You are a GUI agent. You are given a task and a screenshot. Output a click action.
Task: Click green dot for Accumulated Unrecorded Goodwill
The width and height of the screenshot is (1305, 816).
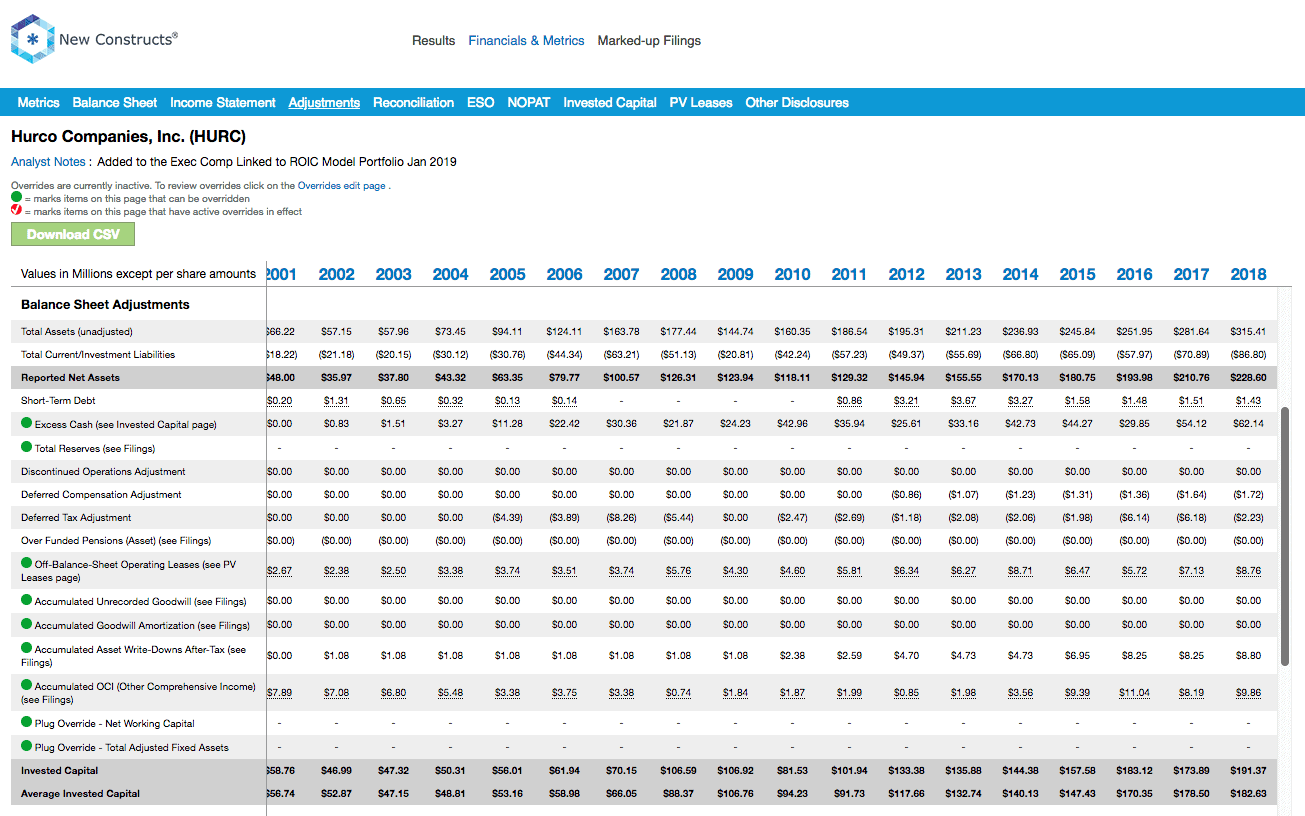click(x=27, y=600)
